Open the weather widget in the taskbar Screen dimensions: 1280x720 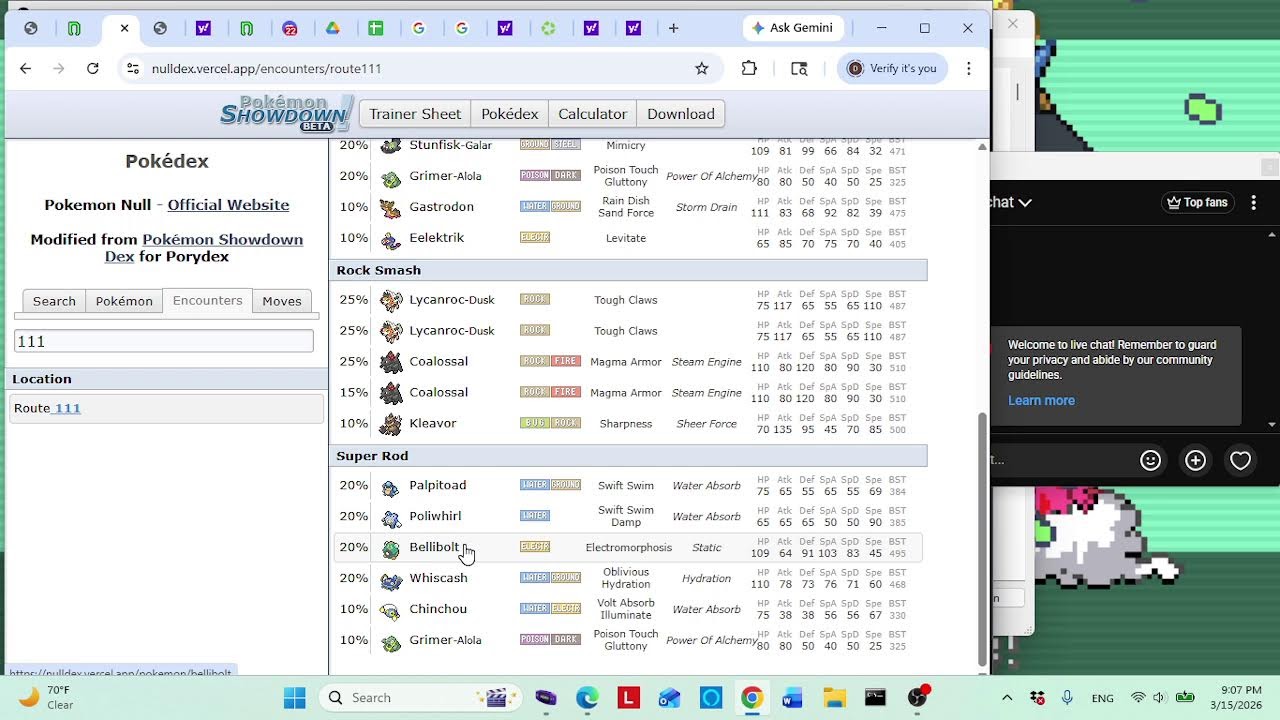[47, 697]
